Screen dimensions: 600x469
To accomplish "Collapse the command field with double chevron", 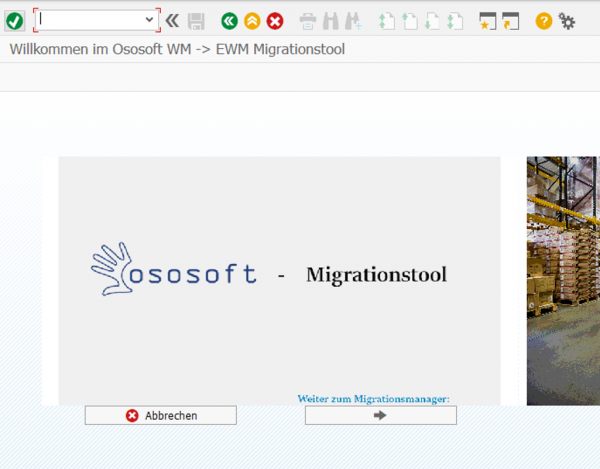I will 172,21.
